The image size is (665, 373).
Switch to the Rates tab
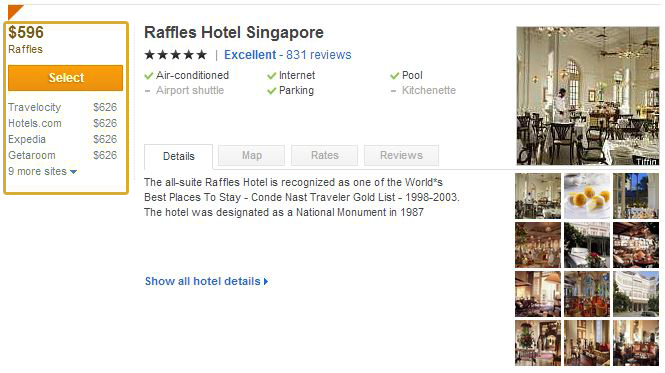(324, 155)
